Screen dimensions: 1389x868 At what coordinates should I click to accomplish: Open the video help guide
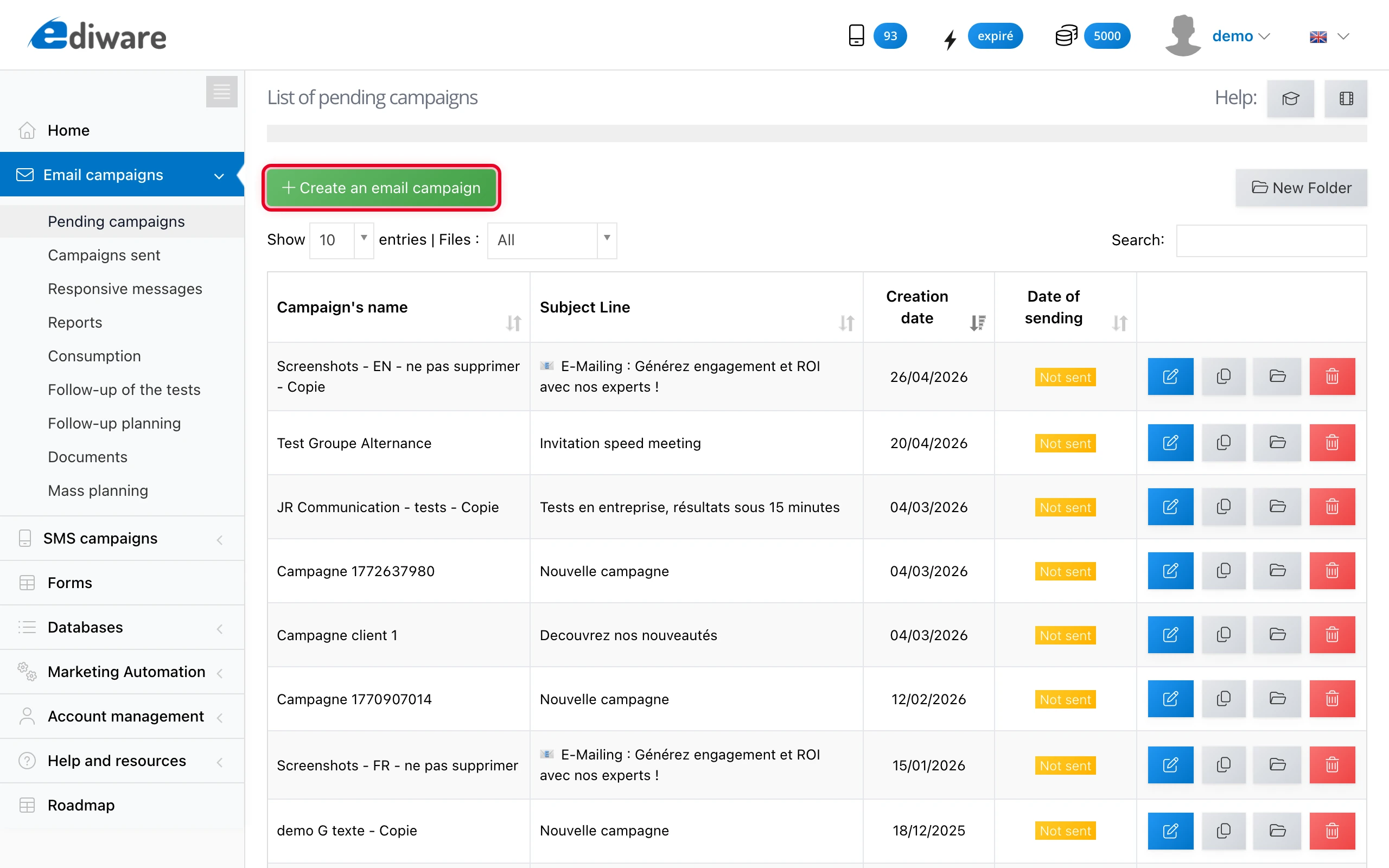point(1346,98)
